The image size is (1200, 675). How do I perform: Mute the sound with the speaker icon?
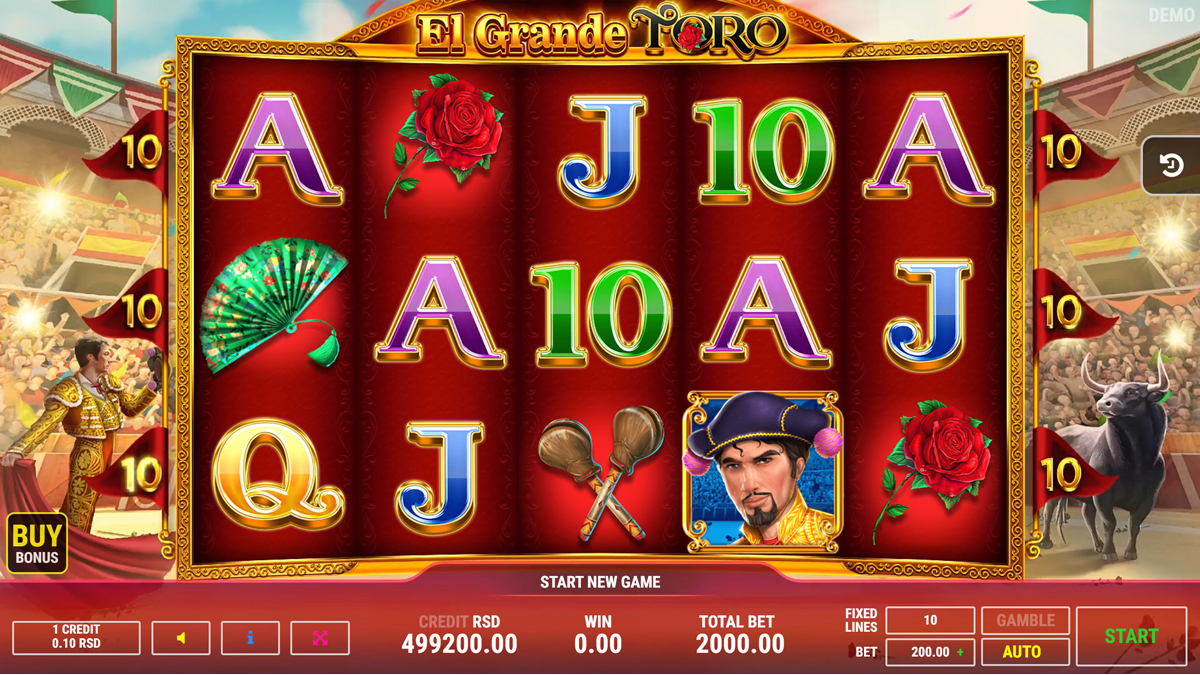pos(181,638)
